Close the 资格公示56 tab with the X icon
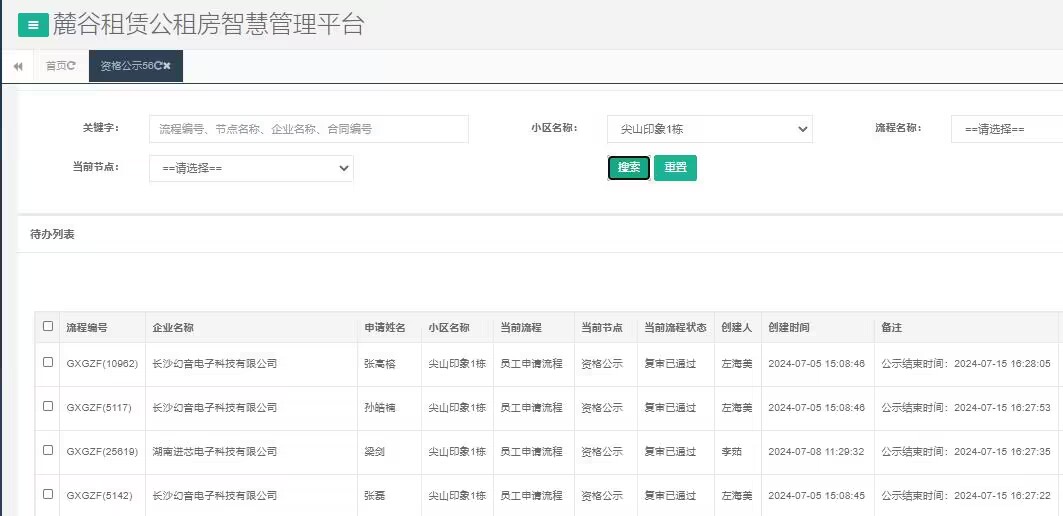1063x516 pixels. pyautogui.click(x=167, y=66)
